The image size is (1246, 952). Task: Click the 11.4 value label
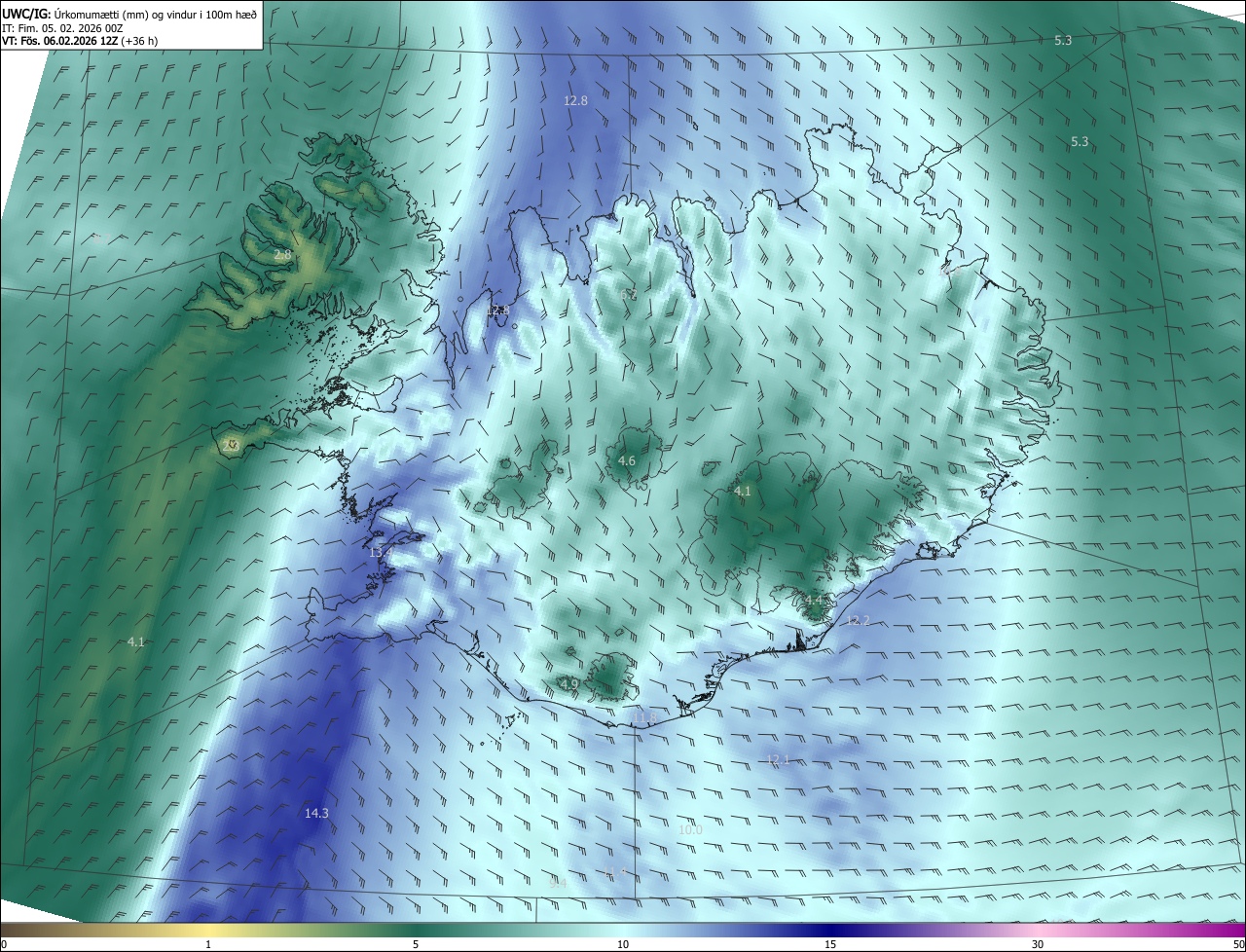(x=613, y=871)
